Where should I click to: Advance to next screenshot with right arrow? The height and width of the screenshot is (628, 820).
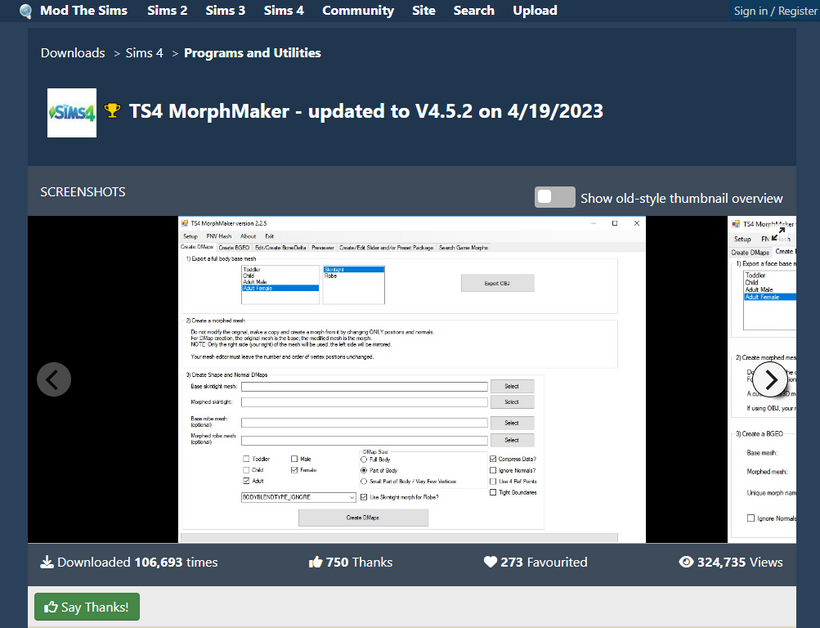tap(770, 379)
